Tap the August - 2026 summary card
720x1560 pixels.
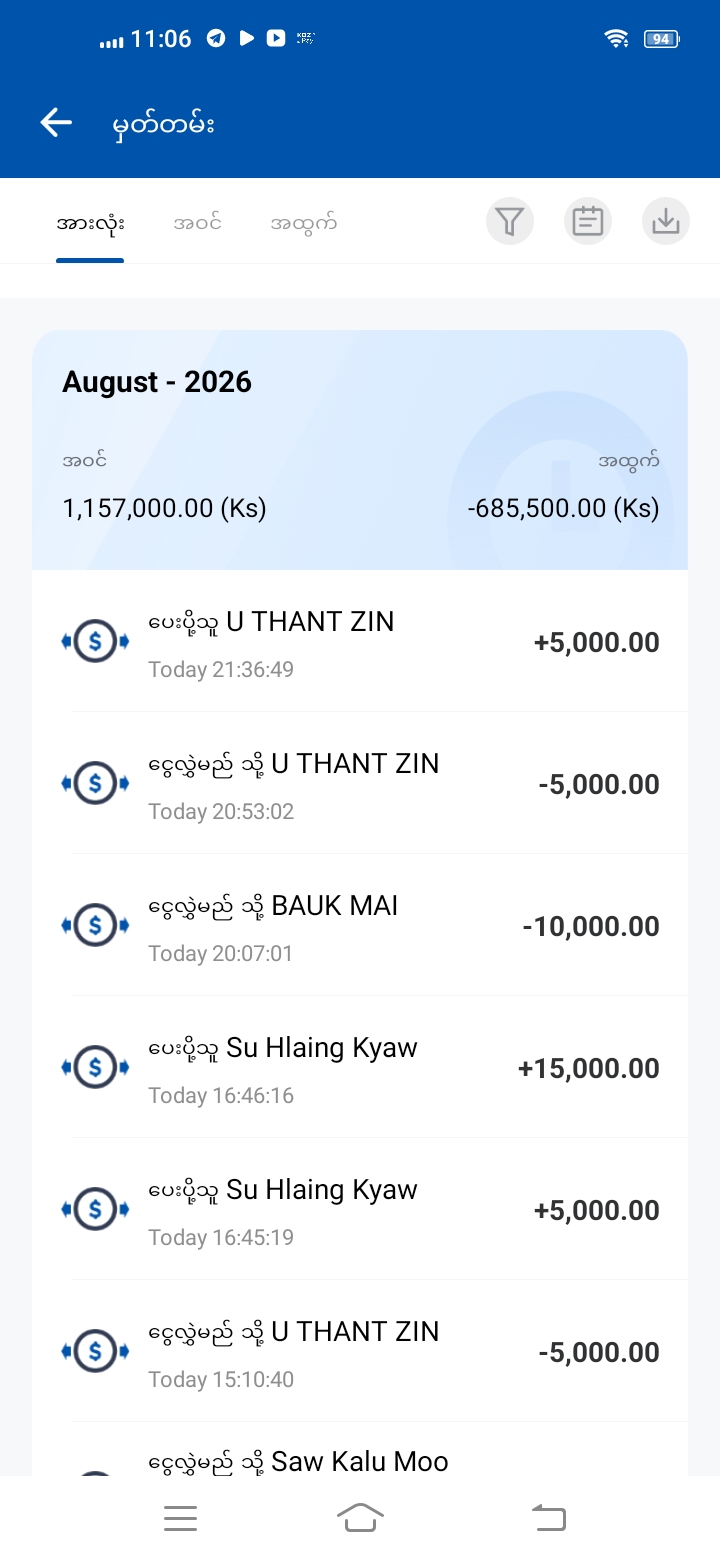tap(360, 450)
